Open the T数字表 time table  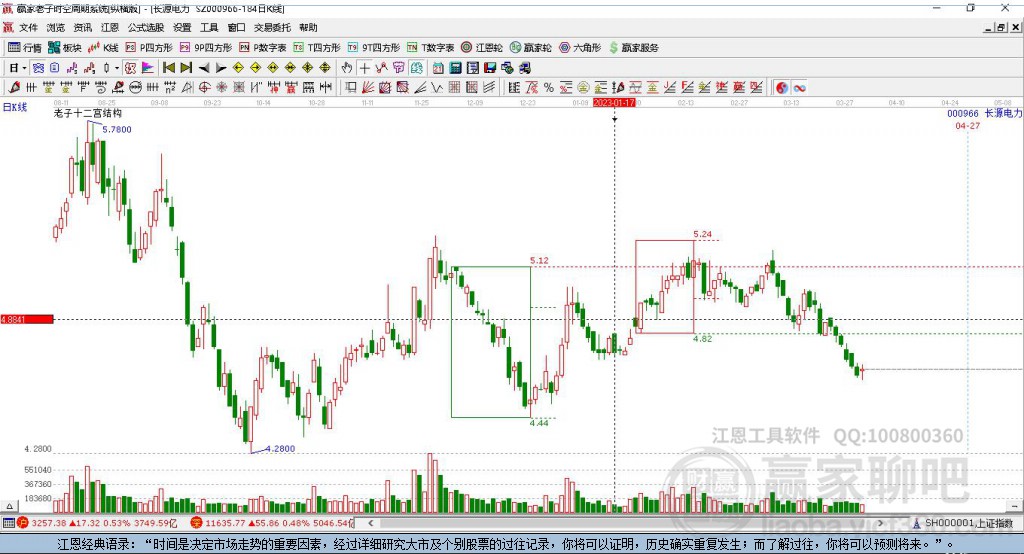430,48
